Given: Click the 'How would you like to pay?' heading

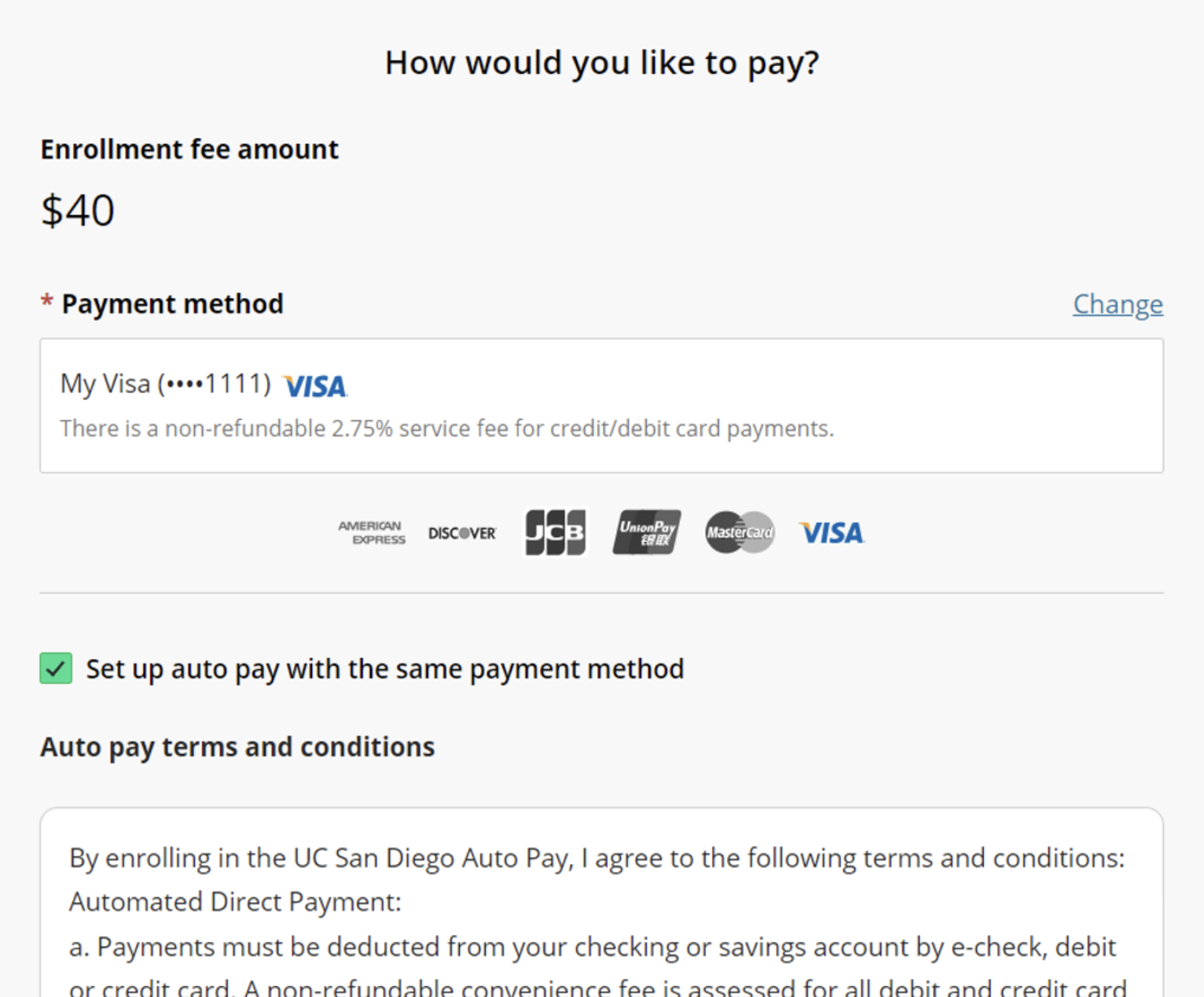Looking at the screenshot, I should (x=602, y=63).
